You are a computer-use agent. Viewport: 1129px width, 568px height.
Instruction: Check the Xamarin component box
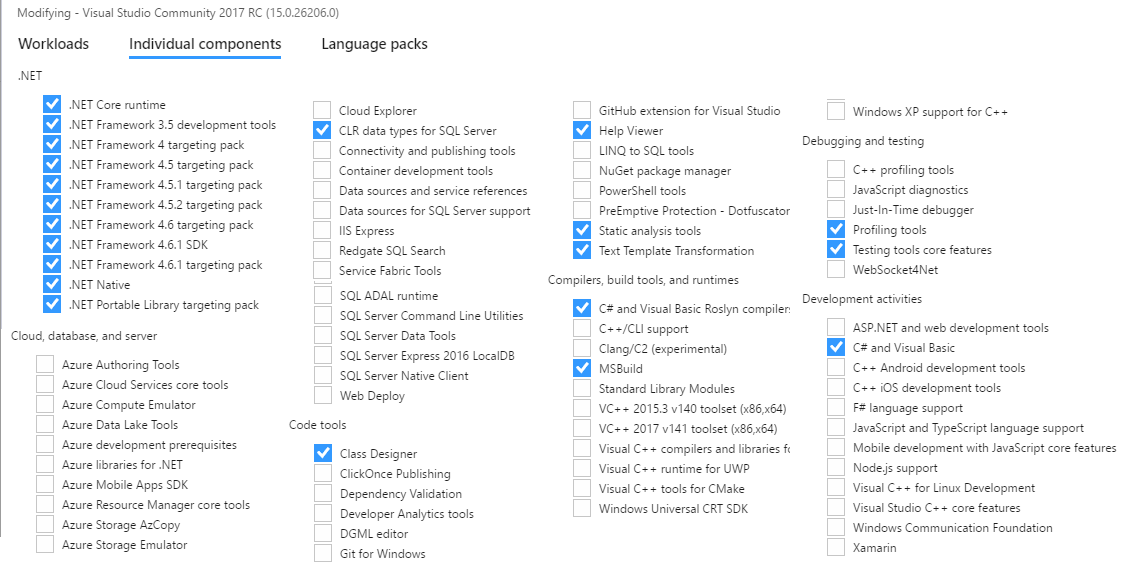(x=836, y=547)
